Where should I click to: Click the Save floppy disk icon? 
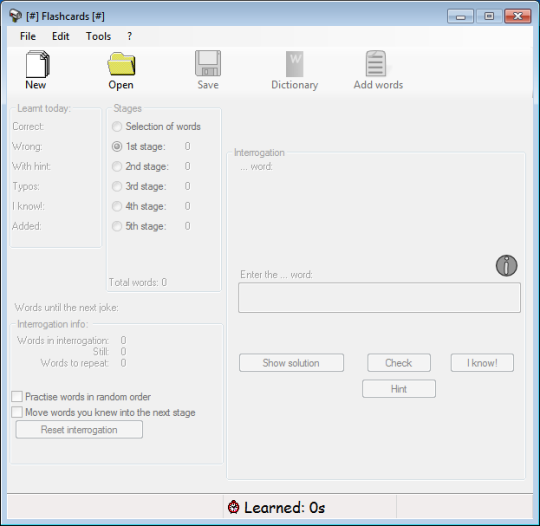click(208, 63)
